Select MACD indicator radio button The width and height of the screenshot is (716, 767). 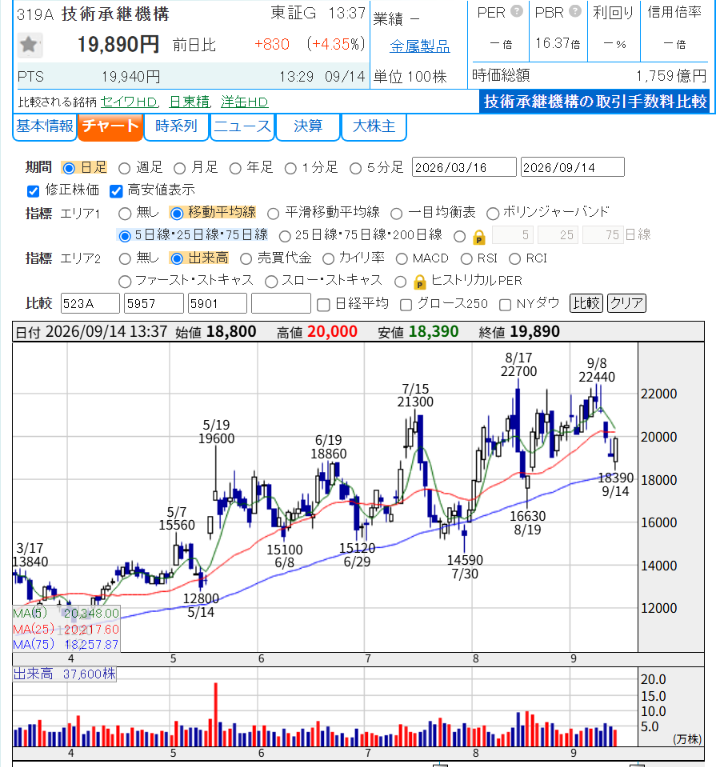[402, 259]
